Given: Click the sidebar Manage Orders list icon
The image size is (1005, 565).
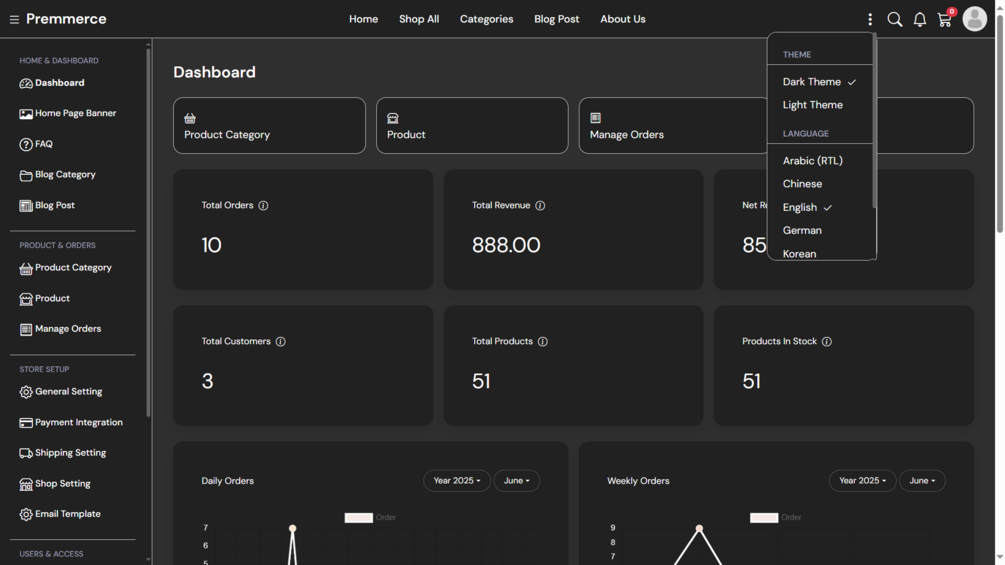Looking at the screenshot, I should 26,329.
